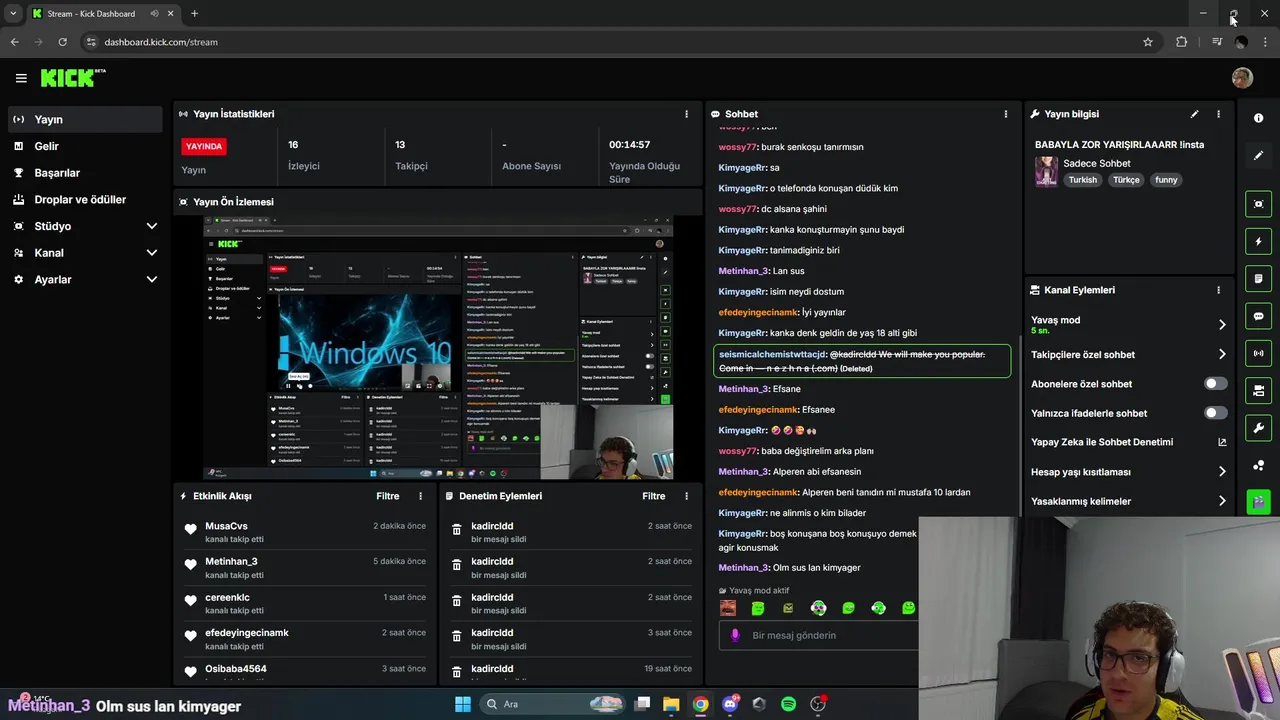Go to Başarılar in the left sidebar

[x=84, y=173]
